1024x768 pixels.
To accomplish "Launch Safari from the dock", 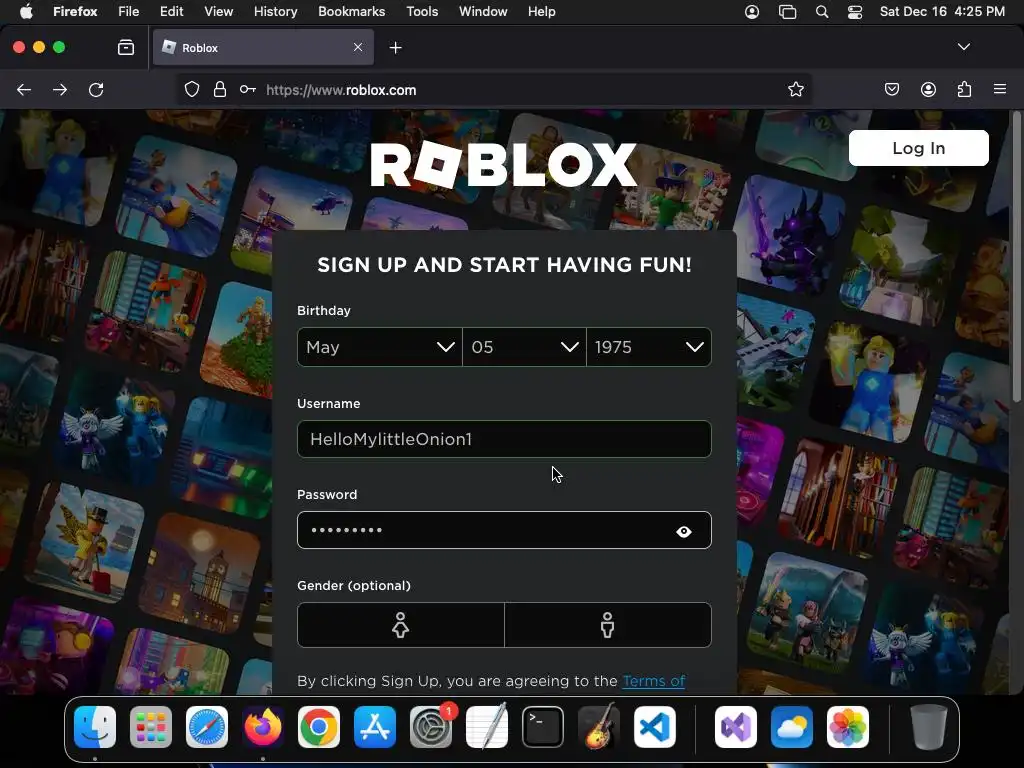I will [x=207, y=727].
